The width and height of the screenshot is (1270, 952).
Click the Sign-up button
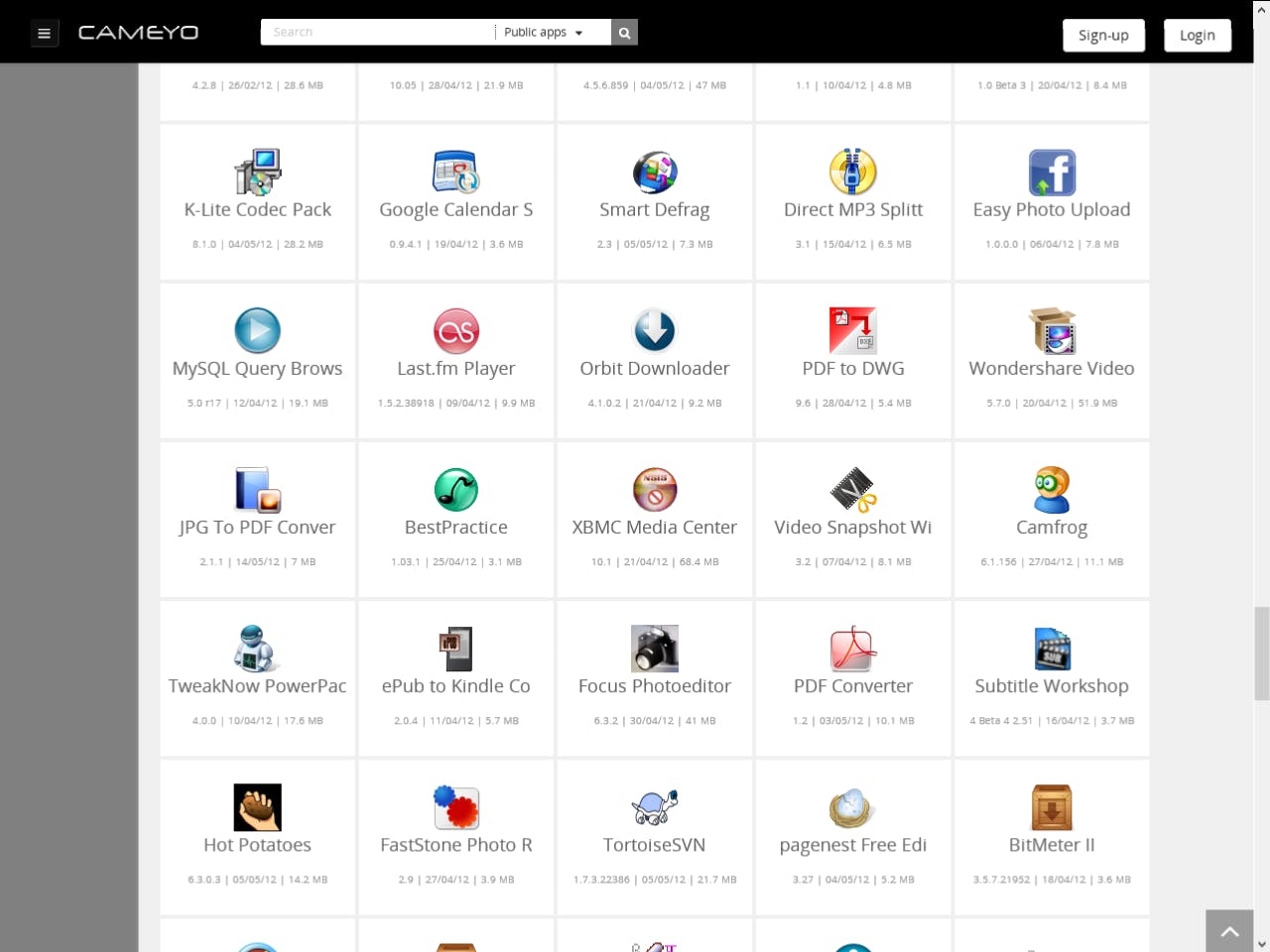click(1103, 35)
